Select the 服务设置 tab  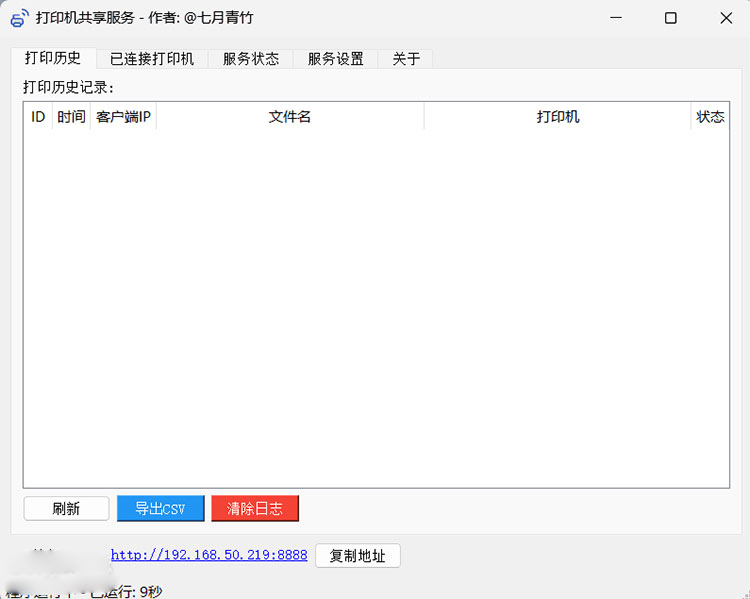[336, 59]
